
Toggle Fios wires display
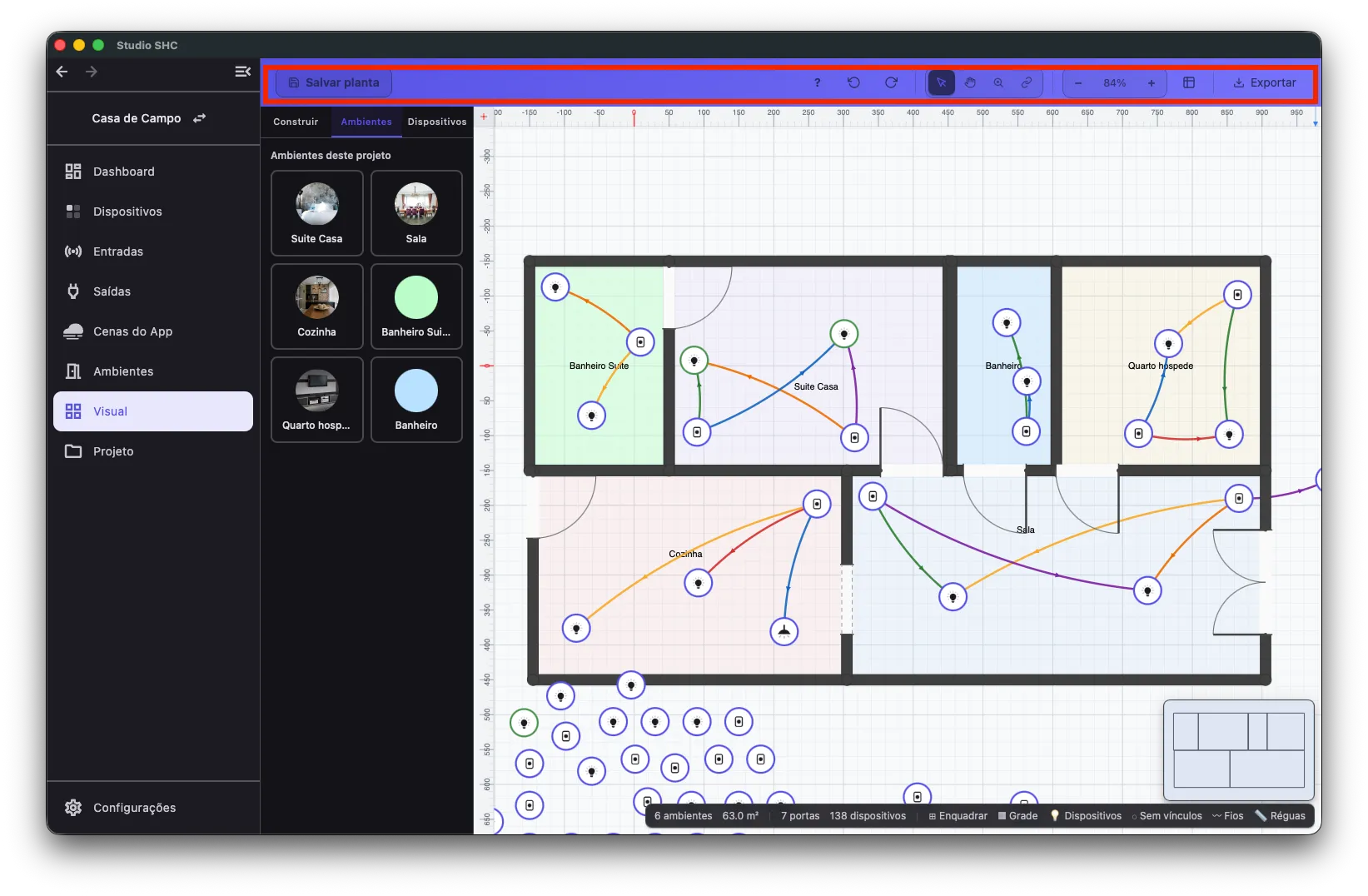click(x=1228, y=816)
